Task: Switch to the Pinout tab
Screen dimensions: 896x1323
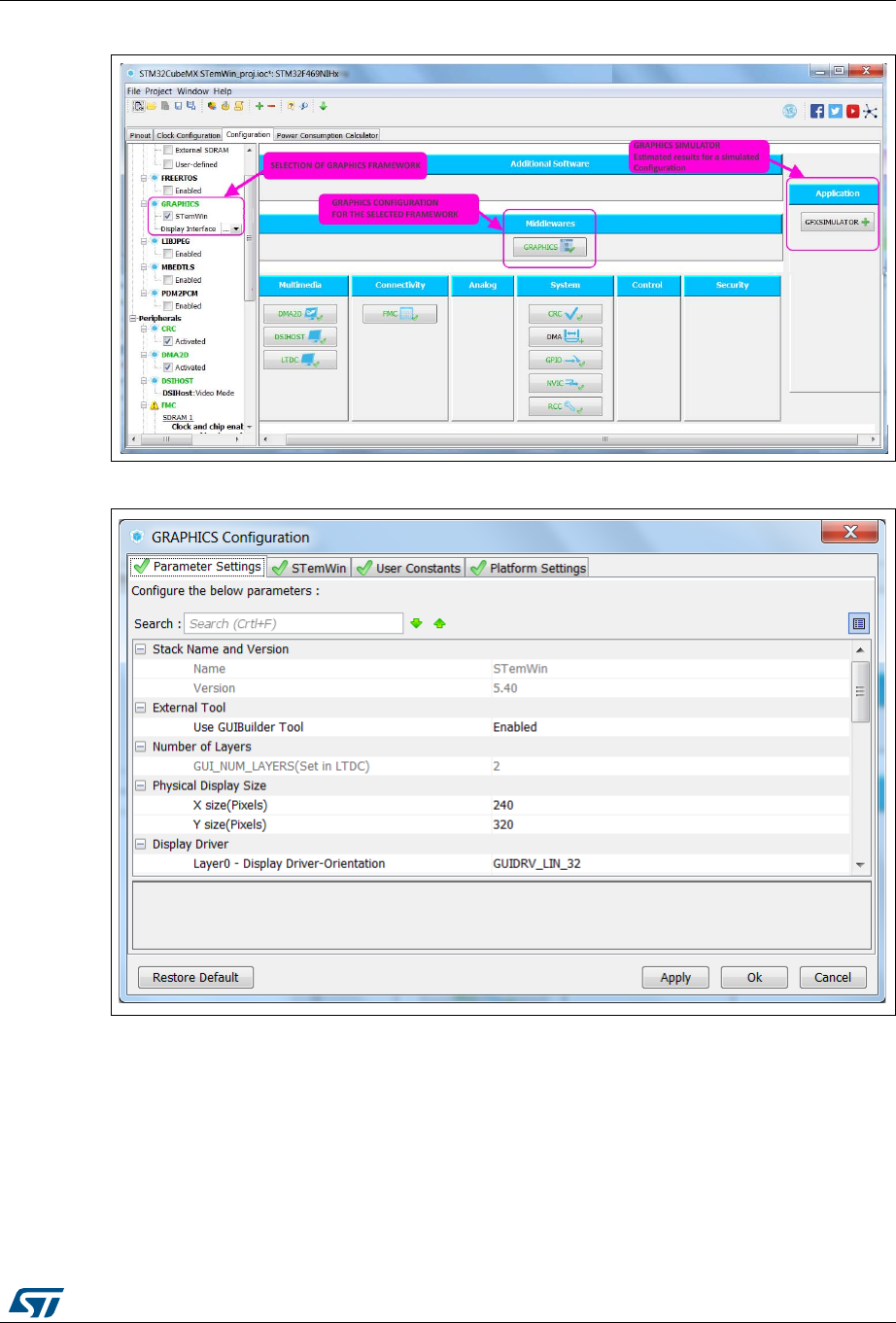Action: (x=141, y=135)
